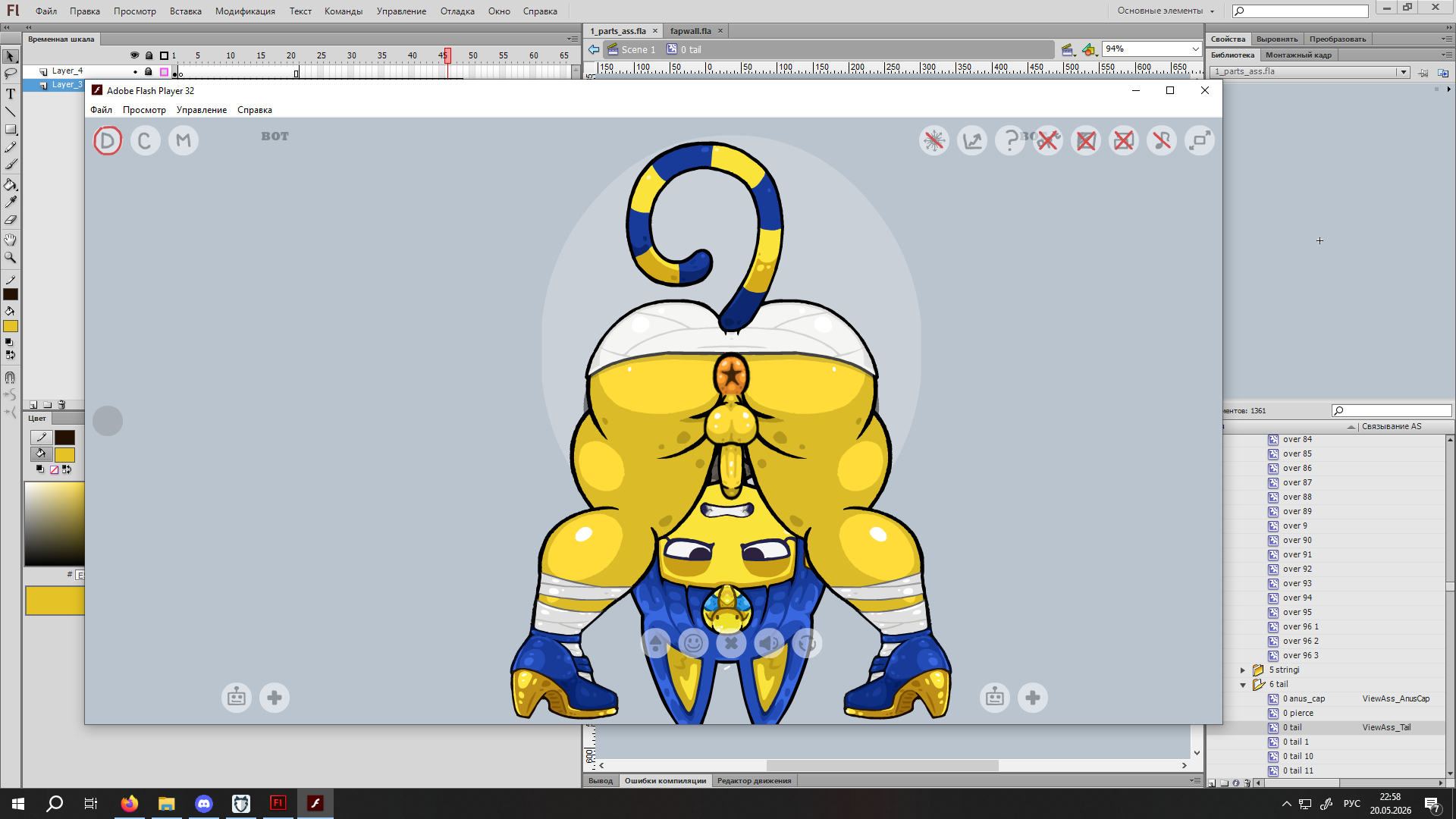The image size is (1456, 819).
Task: Pick a color in the gradient field
Action: click(x=55, y=523)
